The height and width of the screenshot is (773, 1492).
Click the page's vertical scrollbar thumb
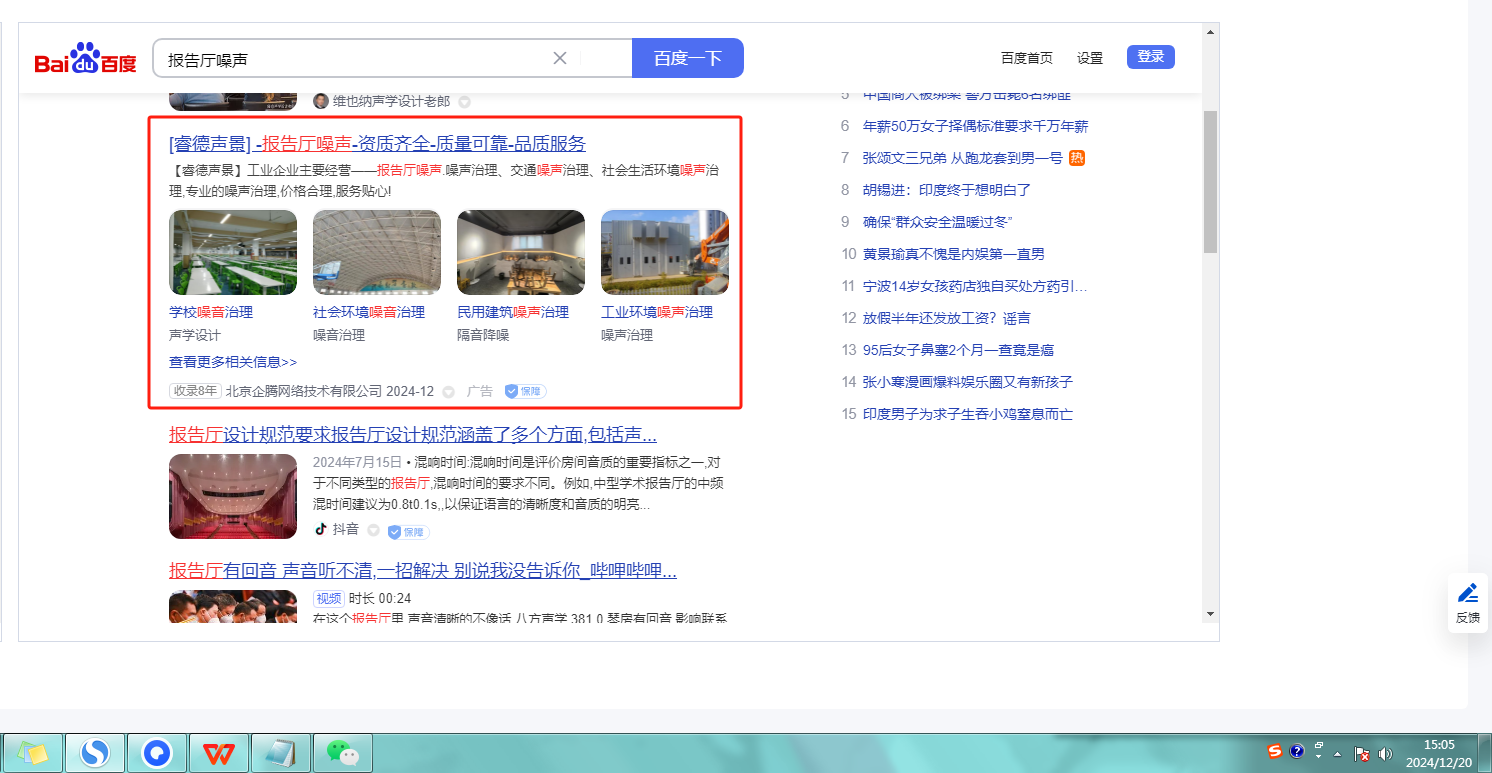tap(1210, 180)
